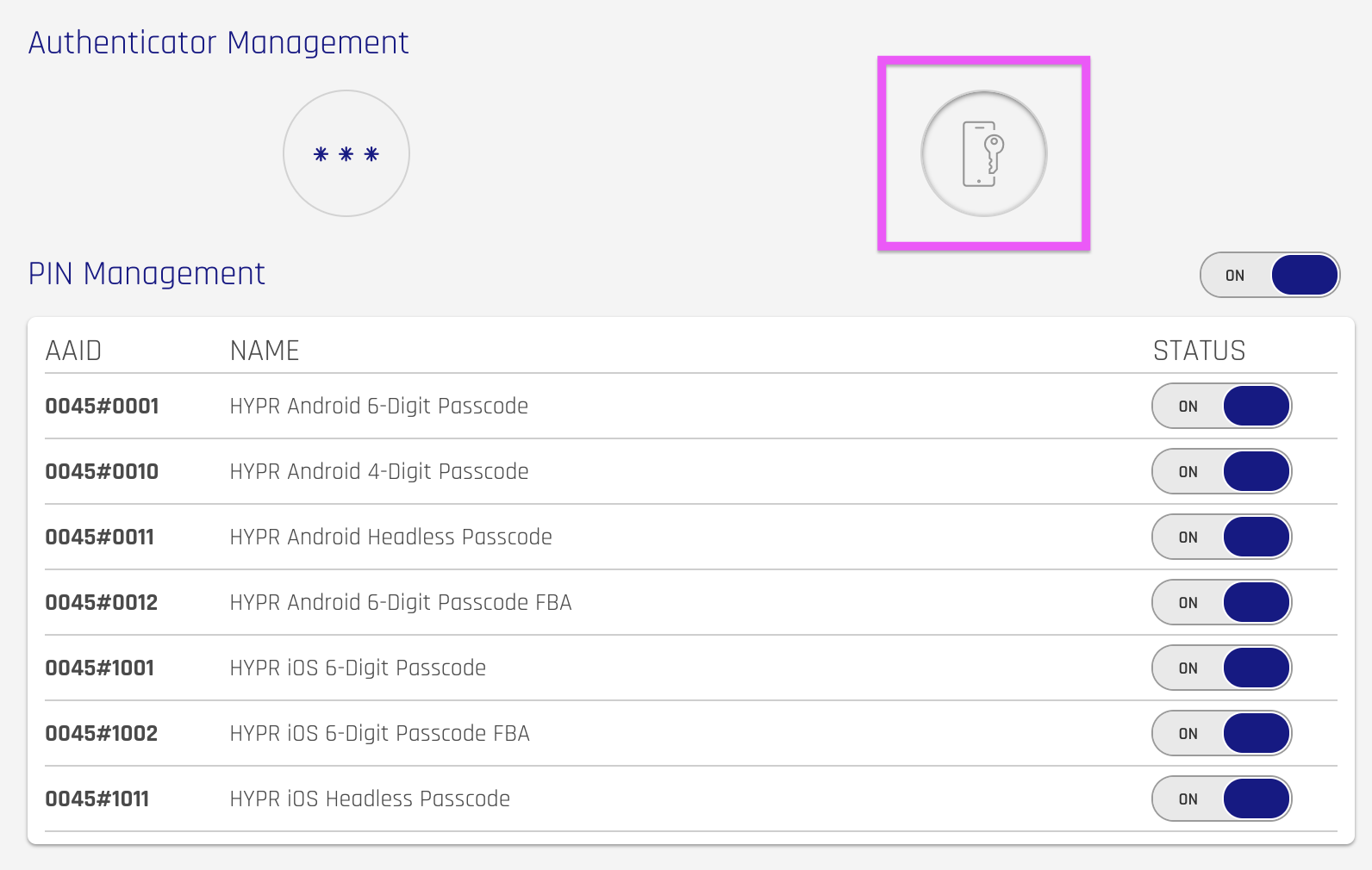1372x870 pixels.
Task: Select AAID 0045#0012 cell
Action: 101,602
